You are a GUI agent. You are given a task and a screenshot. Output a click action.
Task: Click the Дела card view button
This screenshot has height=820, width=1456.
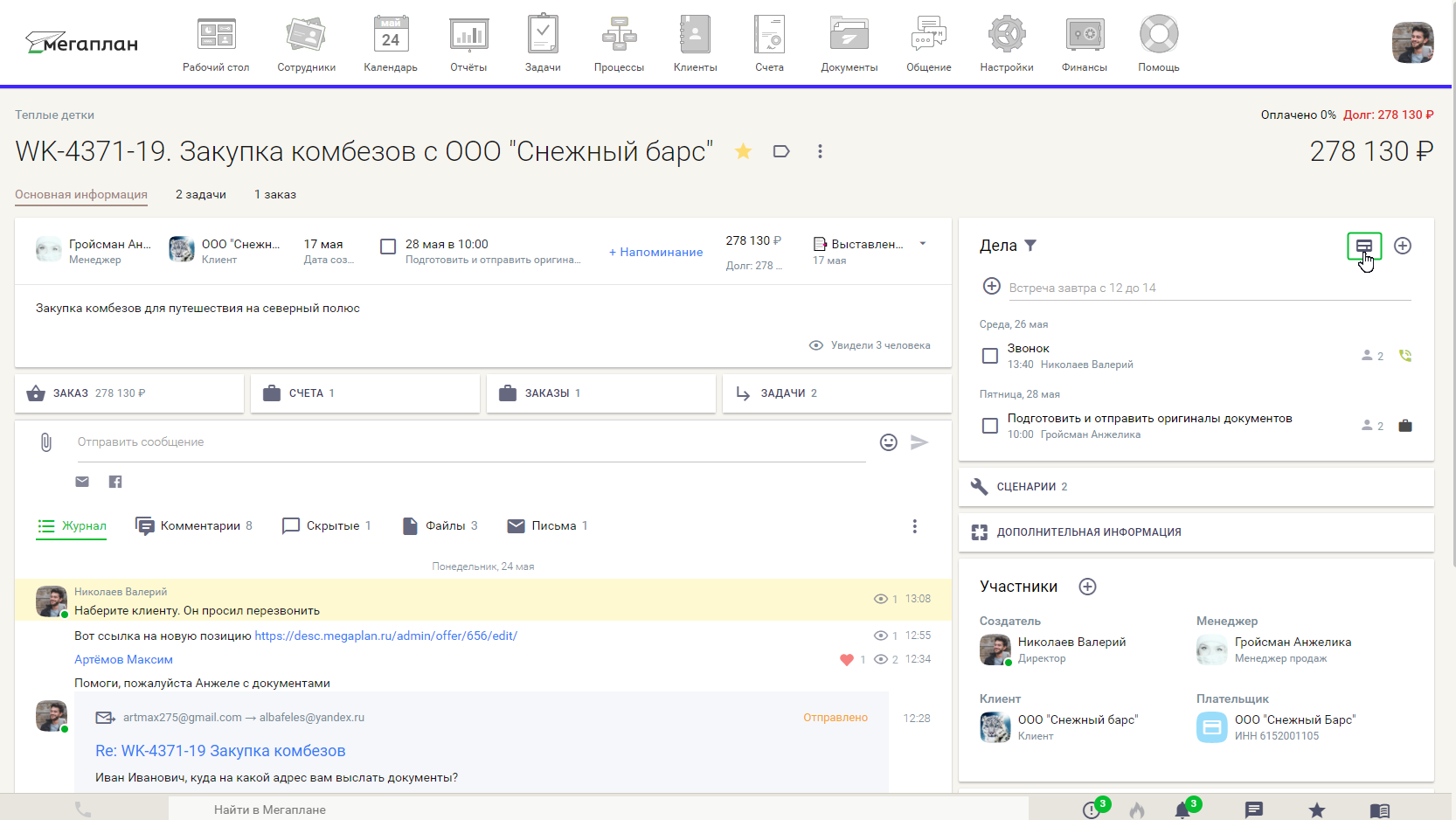pos(1364,246)
